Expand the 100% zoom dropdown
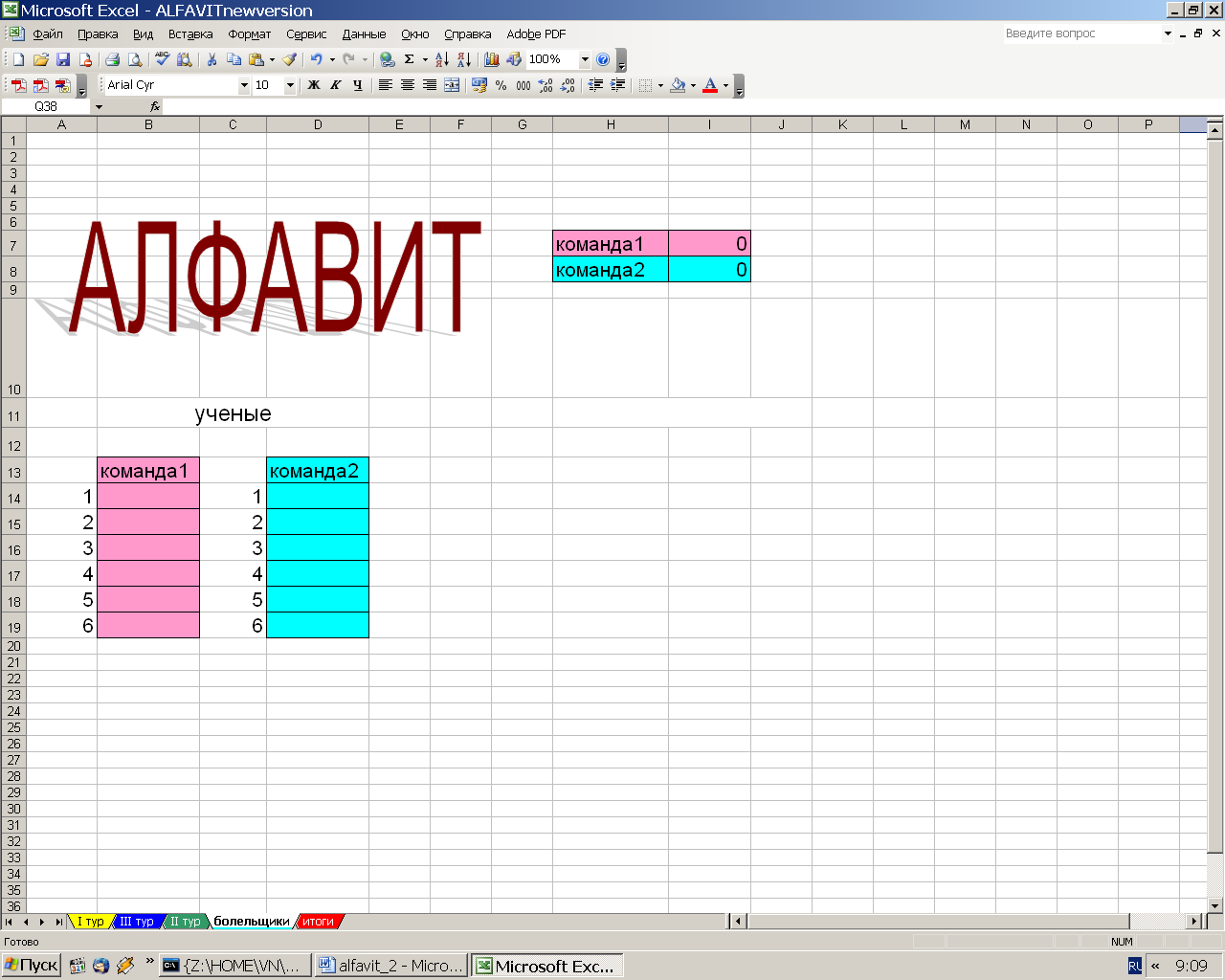Image resolution: width=1225 pixels, height=980 pixels. (585, 59)
